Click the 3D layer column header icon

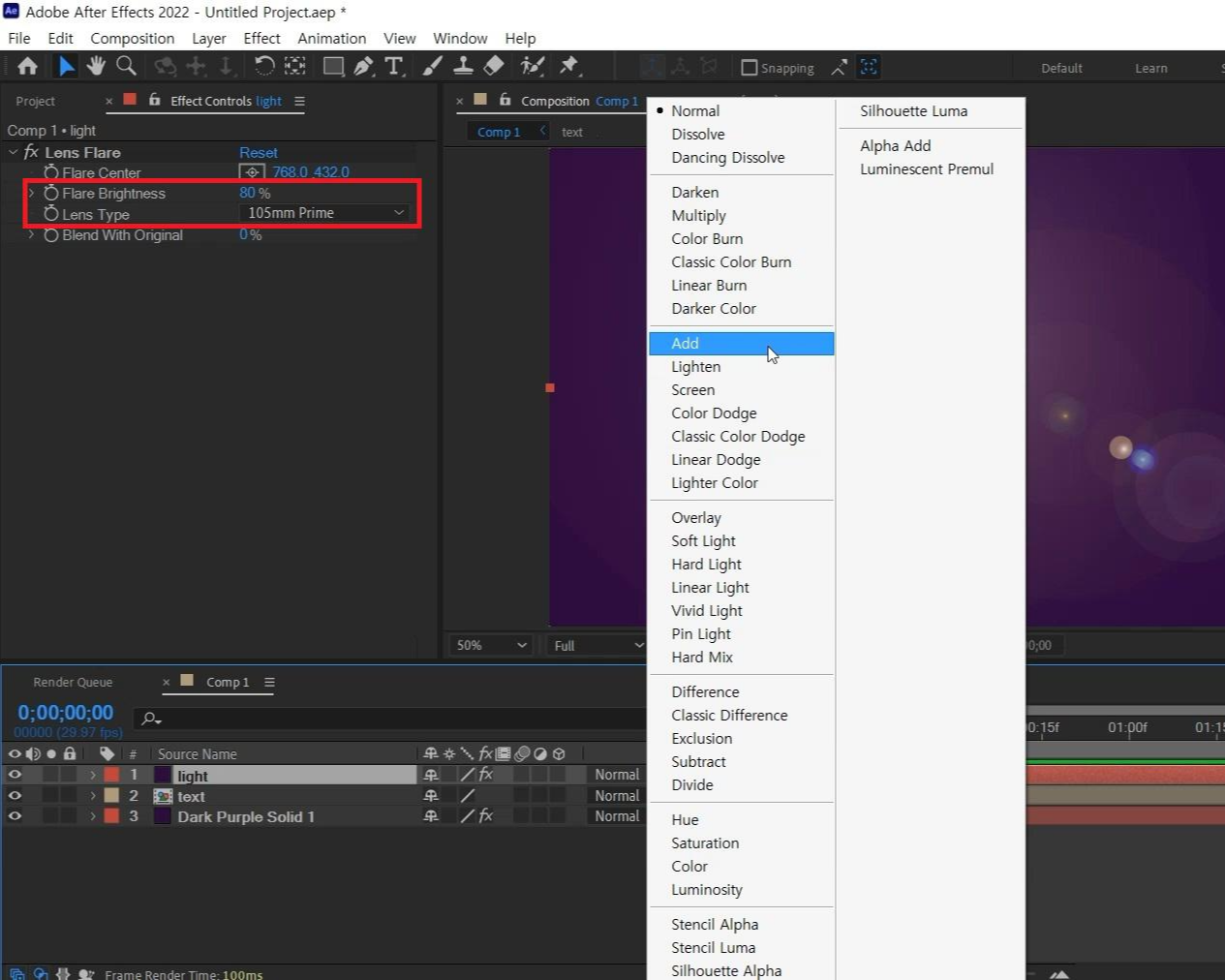tap(559, 753)
